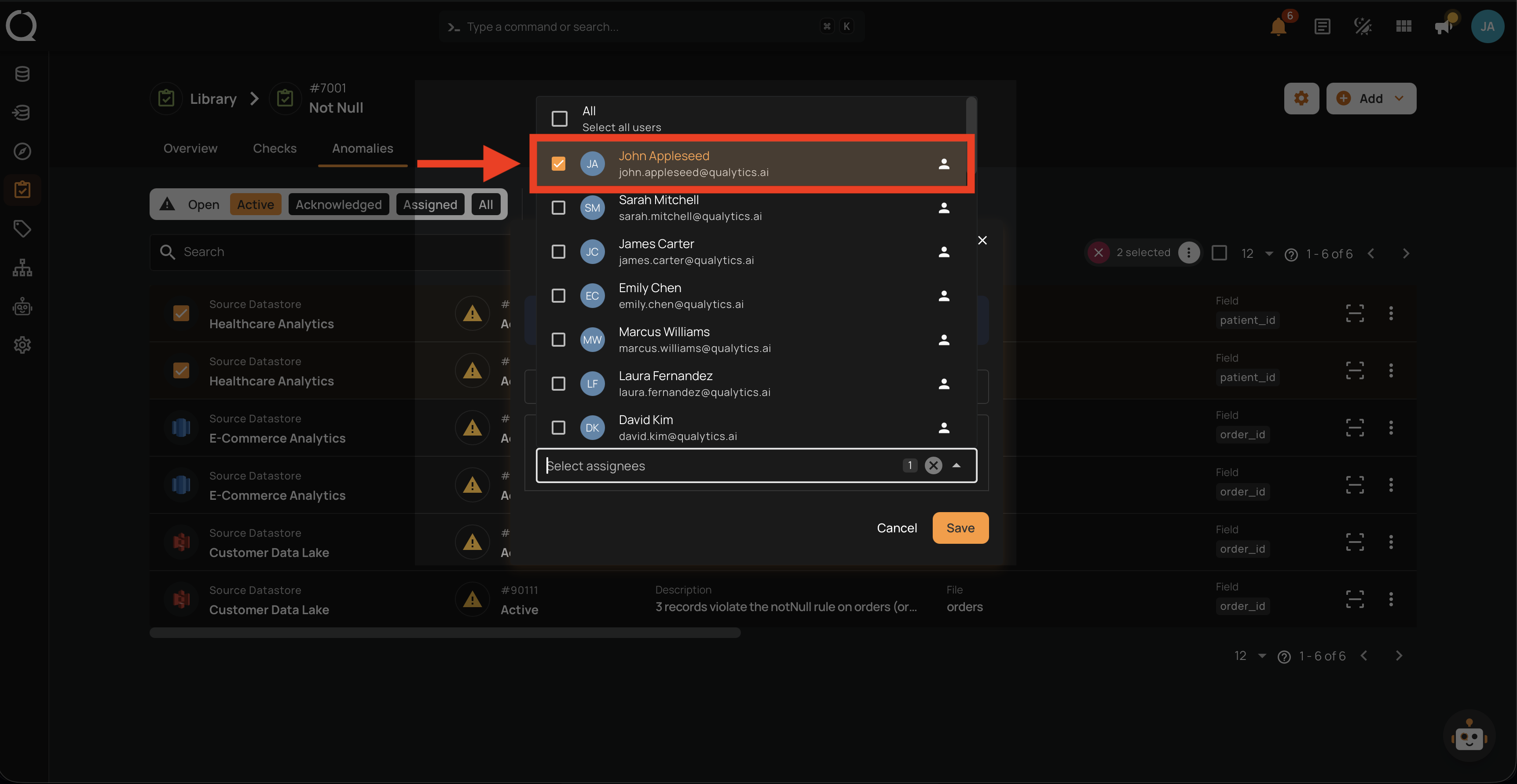Viewport: 1517px width, 784px height.
Task: Collapse the Select assignees dropdown arrow
Action: tap(956, 465)
